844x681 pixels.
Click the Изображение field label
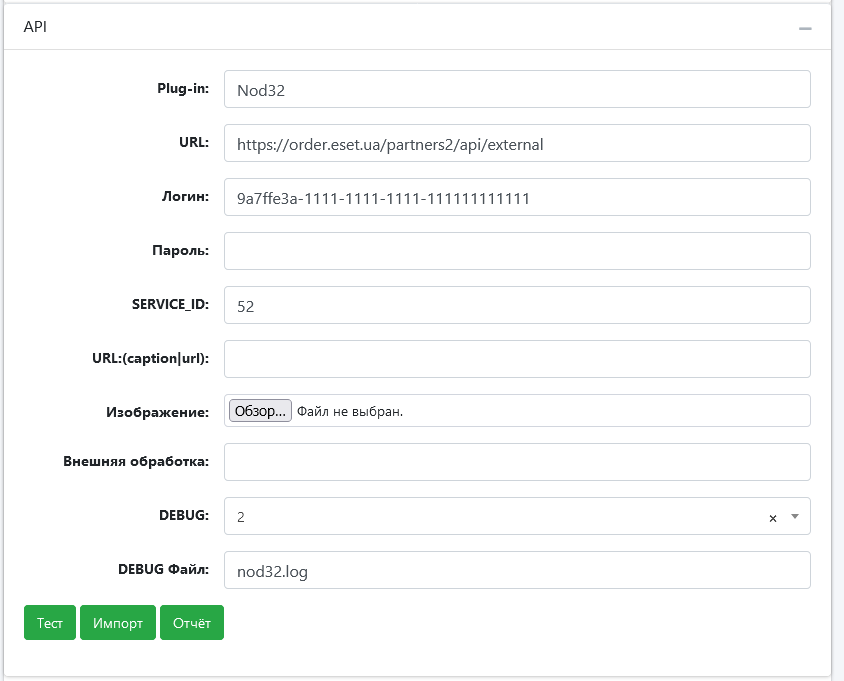[x=157, y=412]
